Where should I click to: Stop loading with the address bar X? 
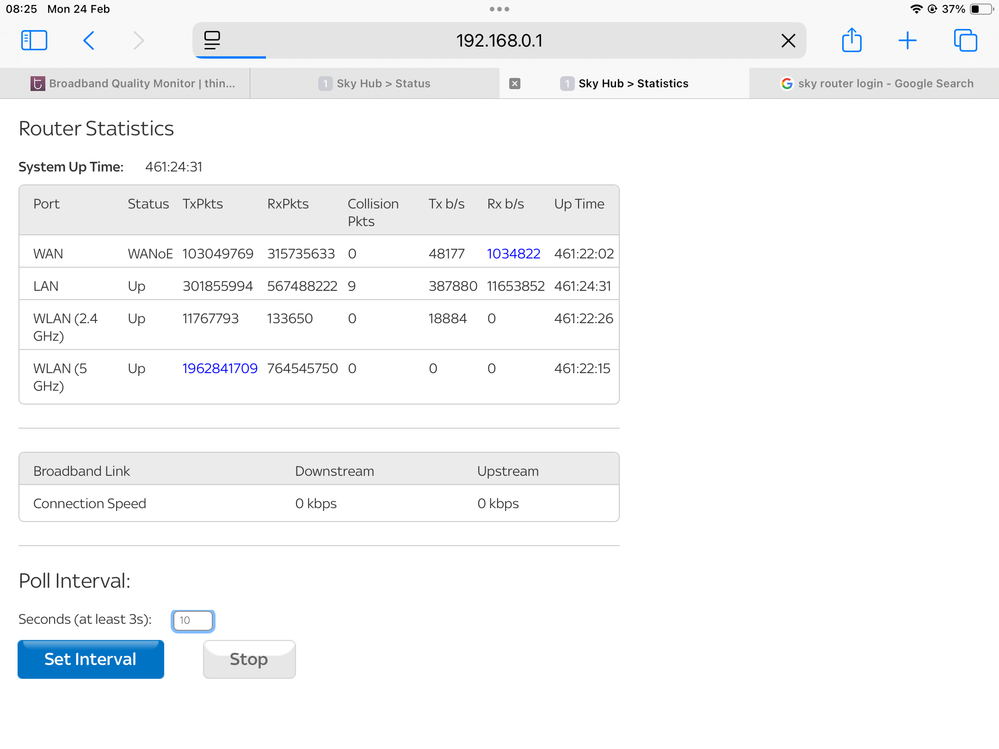pos(788,41)
